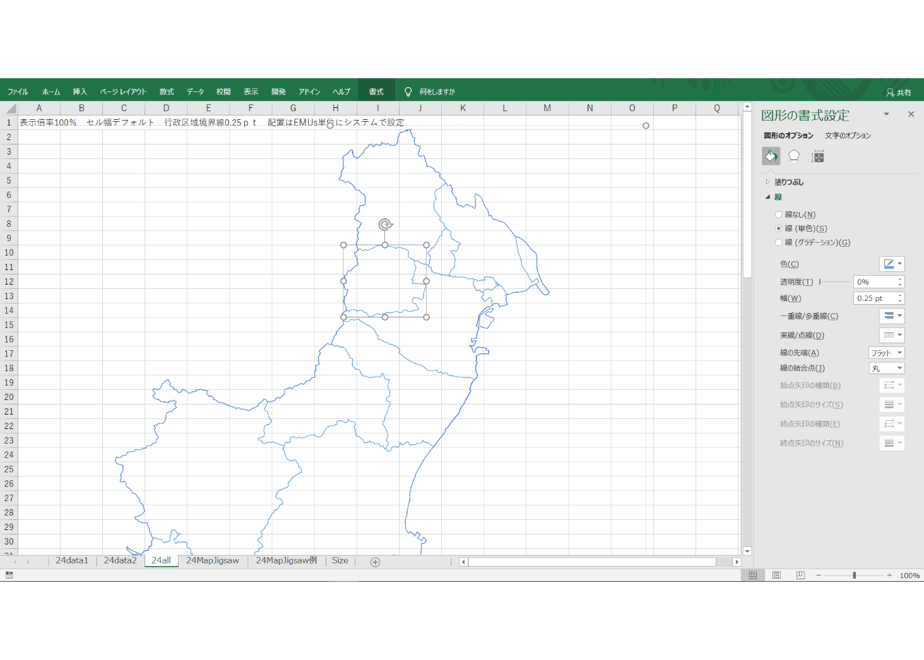The height and width of the screenshot is (660, 924).
Task: Open 線の先端(A) フラット dropdown
Action: tap(886, 353)
